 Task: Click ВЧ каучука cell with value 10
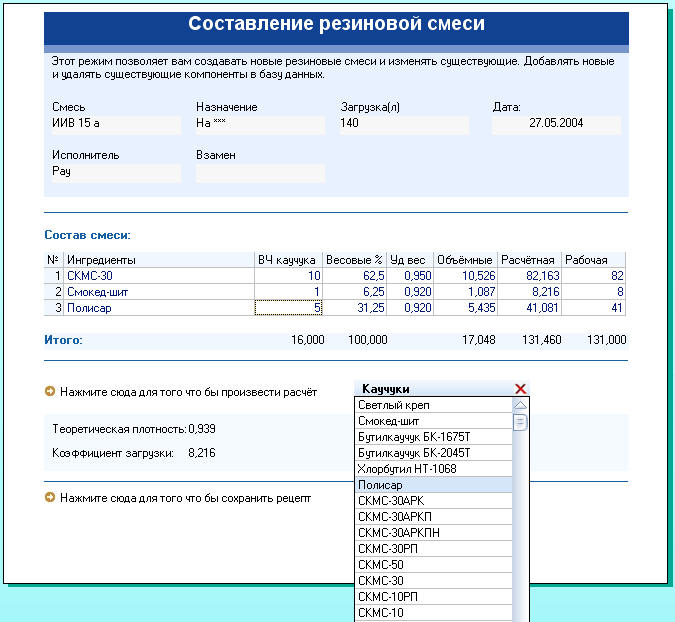(288, 275)
